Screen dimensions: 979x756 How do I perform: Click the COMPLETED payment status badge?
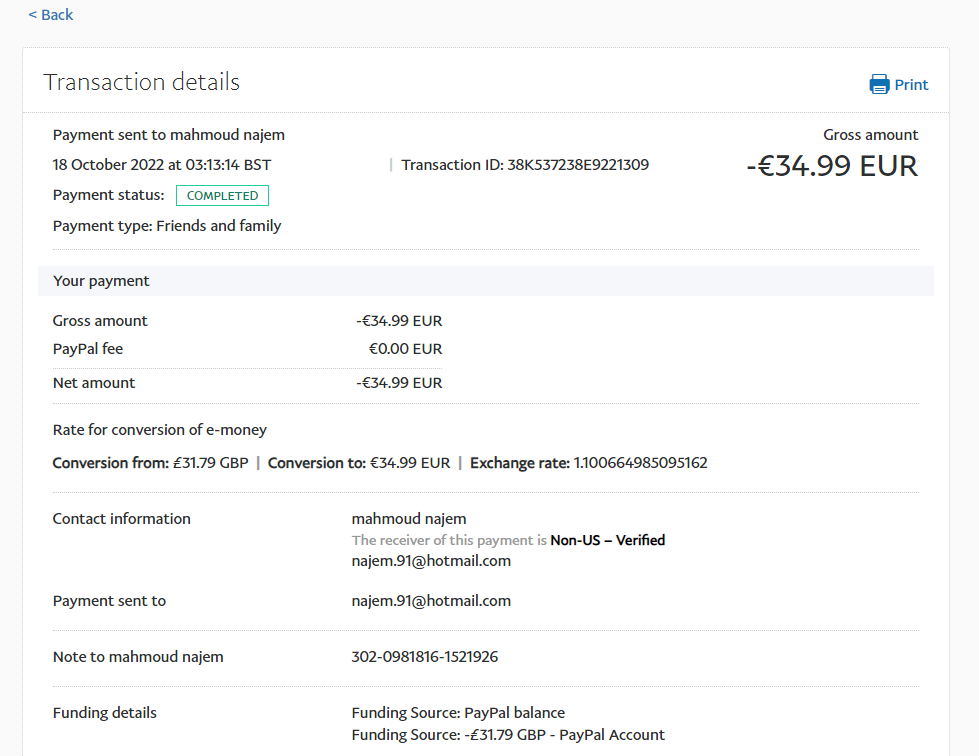pos(222,196)
